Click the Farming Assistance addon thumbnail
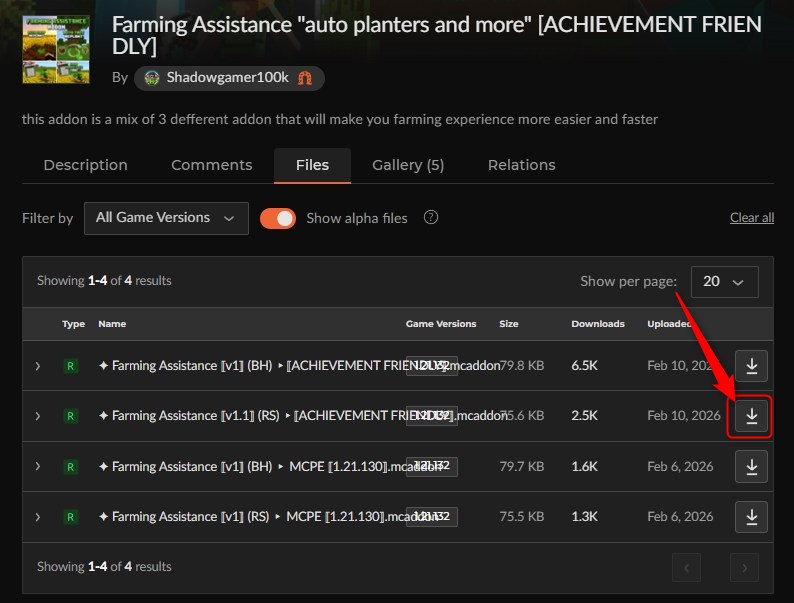 [56, 49]
